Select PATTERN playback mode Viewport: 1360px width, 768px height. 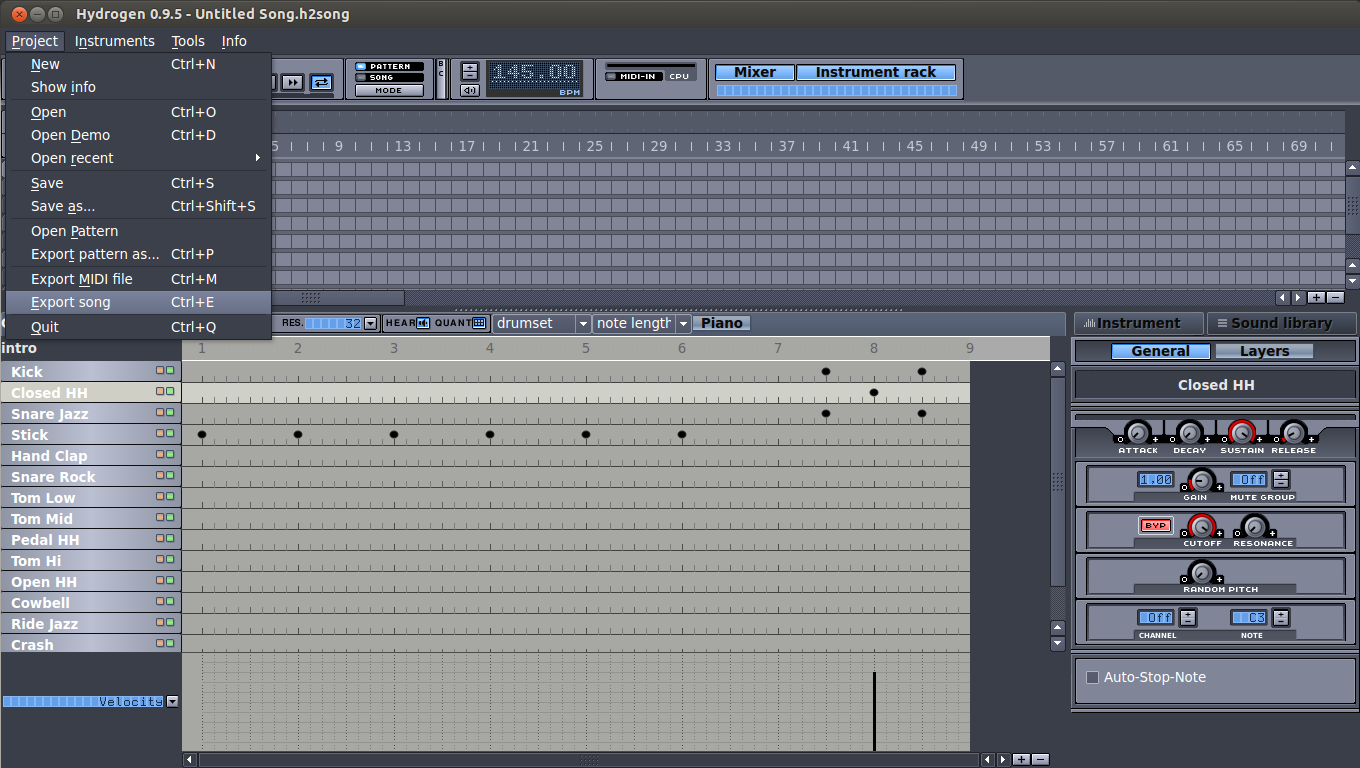pyautogui.click(x=389, y=67)
